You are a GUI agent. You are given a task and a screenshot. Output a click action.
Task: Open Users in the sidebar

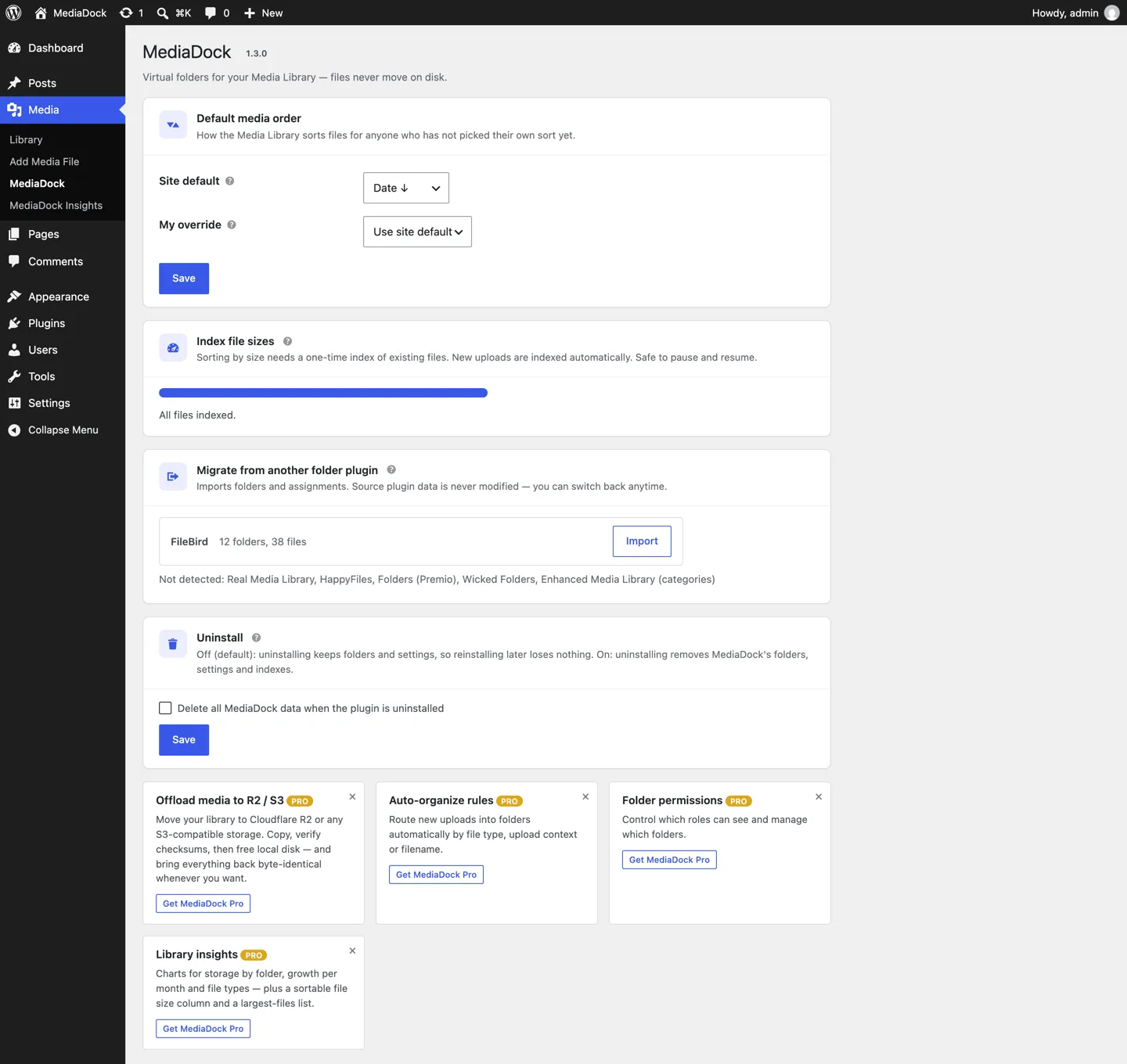[63, 350]
